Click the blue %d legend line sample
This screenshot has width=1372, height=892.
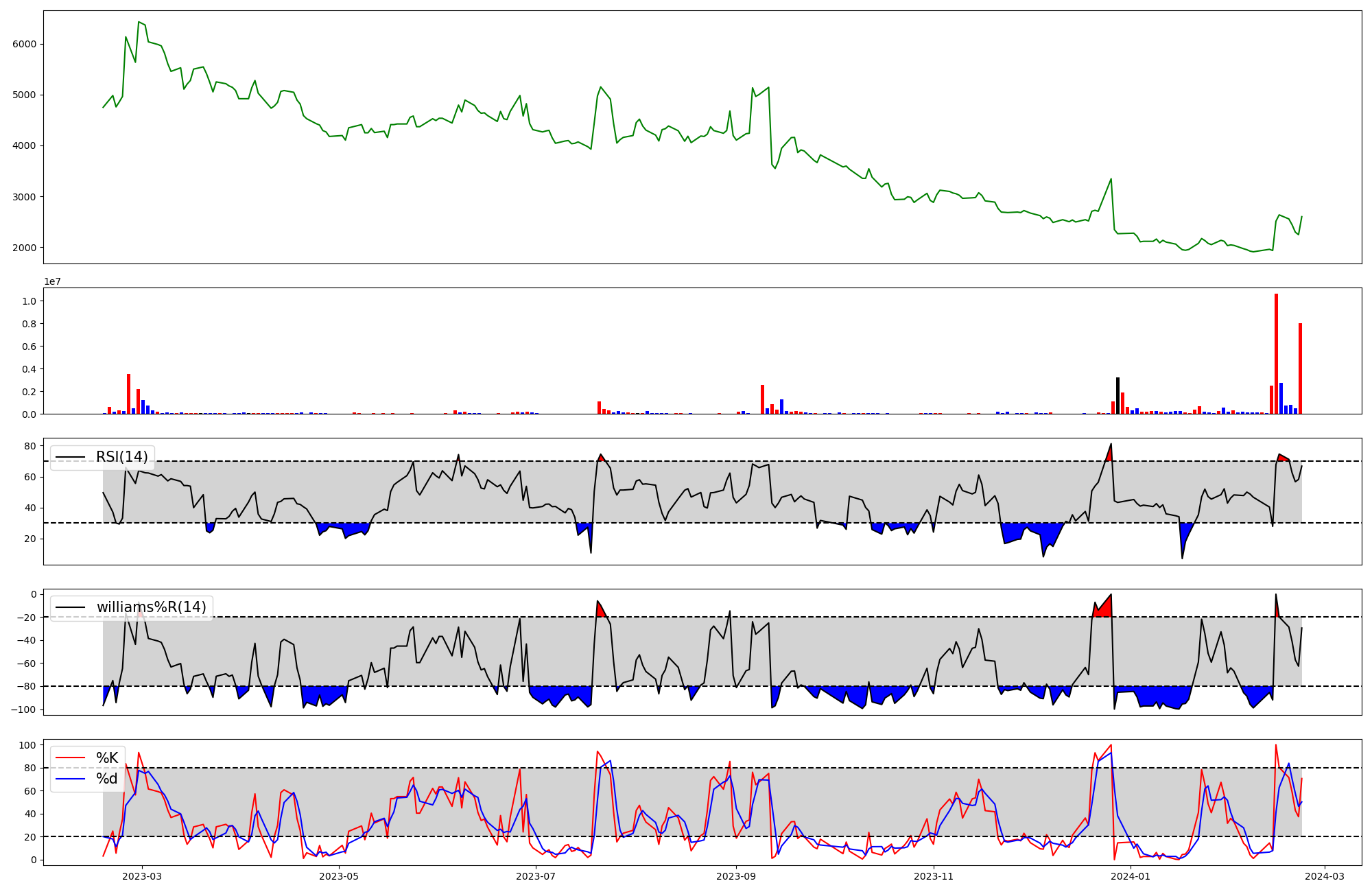click(x=70, y=779)
